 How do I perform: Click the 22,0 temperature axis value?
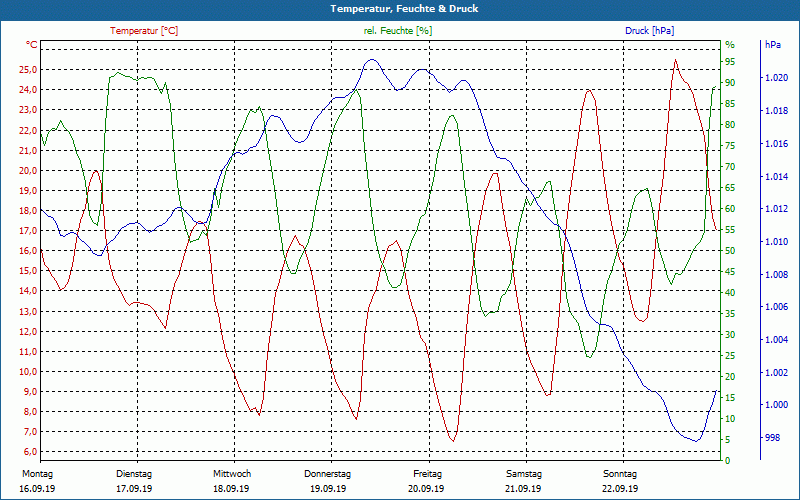click(28, 130)
